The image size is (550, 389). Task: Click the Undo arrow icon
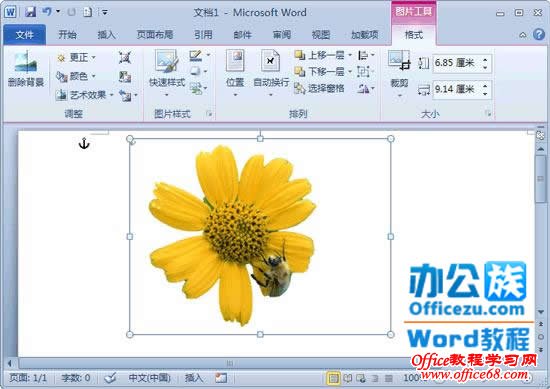tap(47, 12)
